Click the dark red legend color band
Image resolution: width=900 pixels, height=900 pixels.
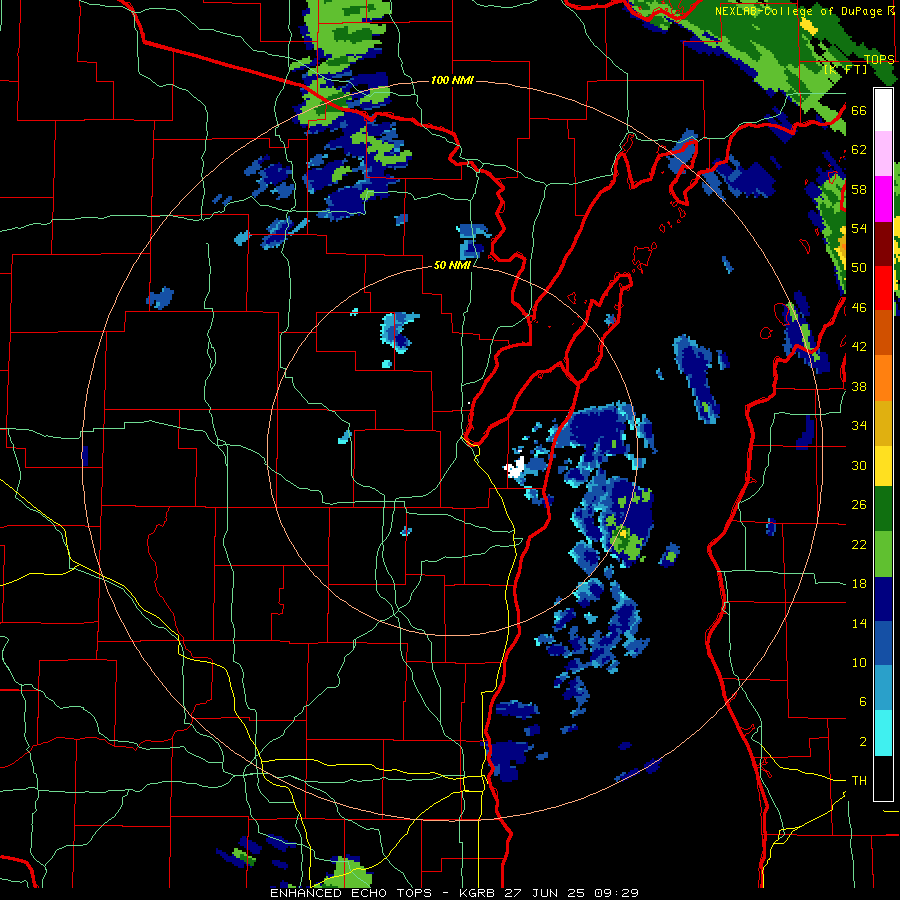point(883,244)
